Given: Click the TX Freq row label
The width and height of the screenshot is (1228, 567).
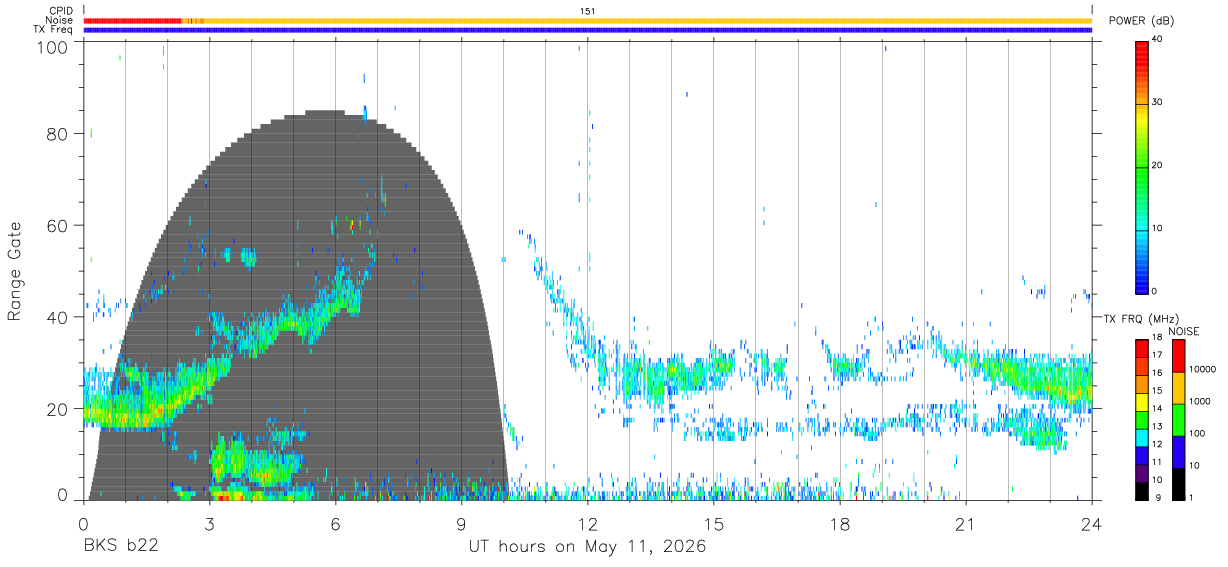Looking at the screenshot, I should (54, 30).
